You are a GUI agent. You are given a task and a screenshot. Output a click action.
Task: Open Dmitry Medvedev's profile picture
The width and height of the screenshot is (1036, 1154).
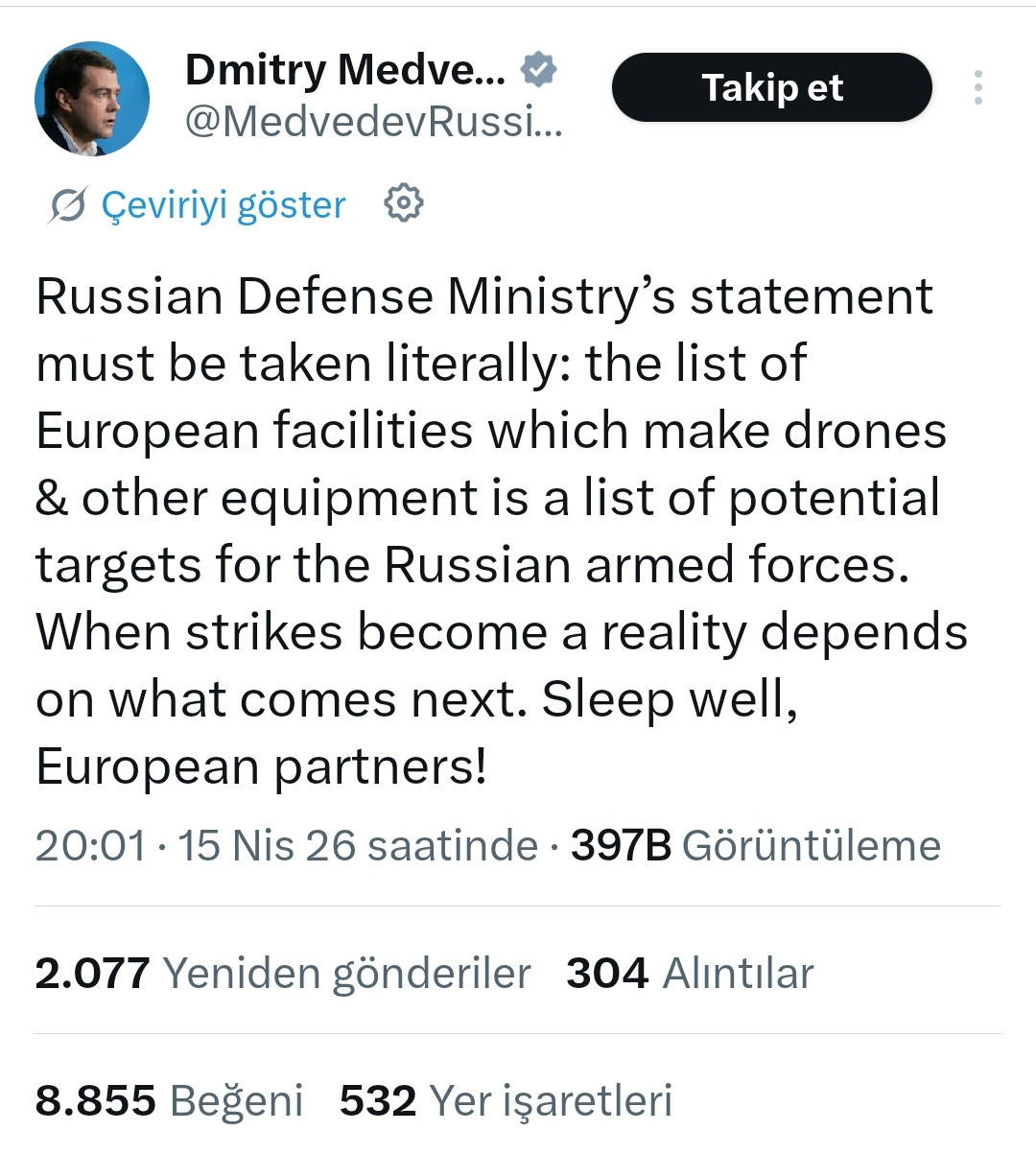click(x=92, y=99)
